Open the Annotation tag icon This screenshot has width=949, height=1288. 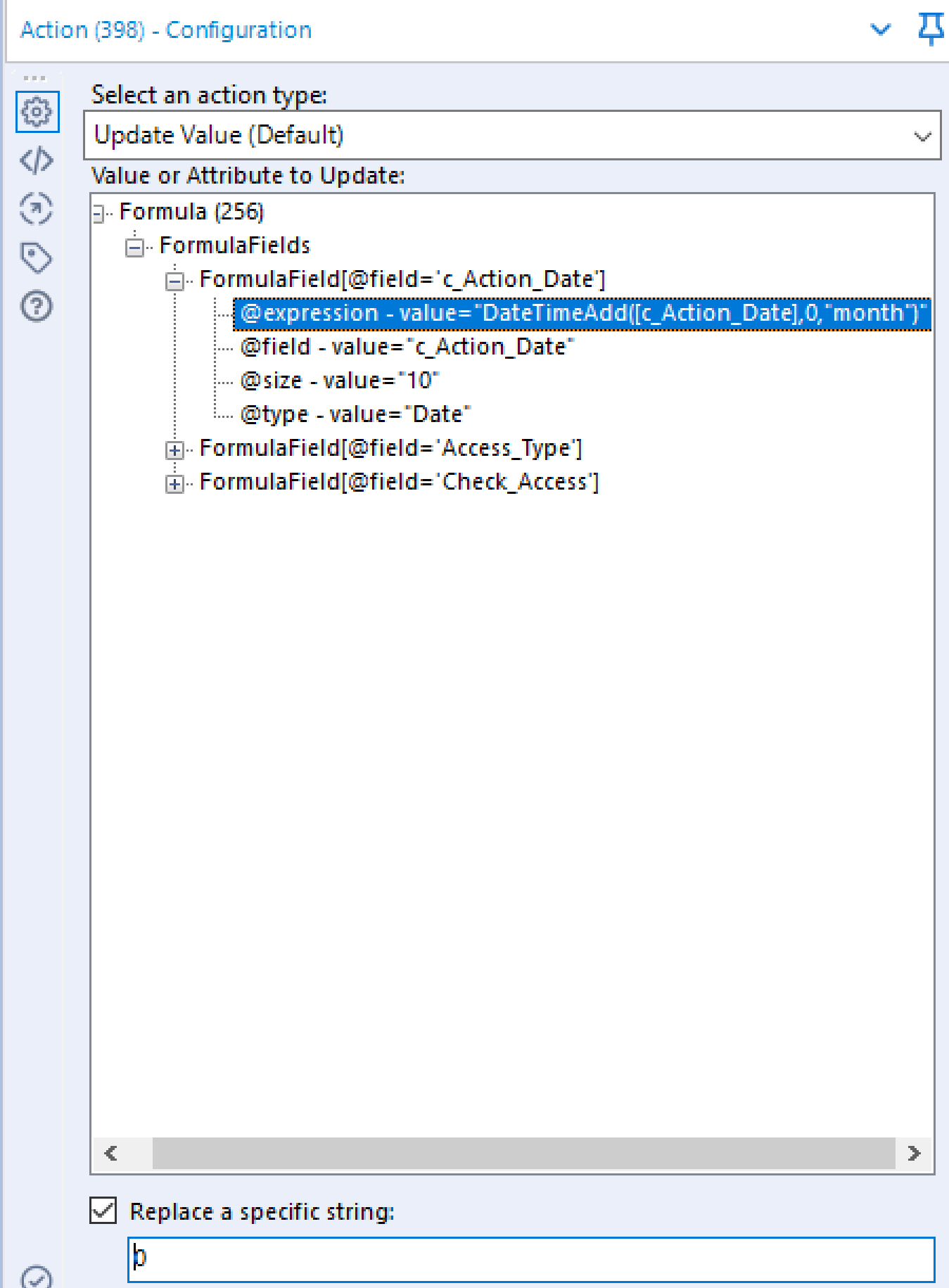pyautogui.click(x=37, y=257)
